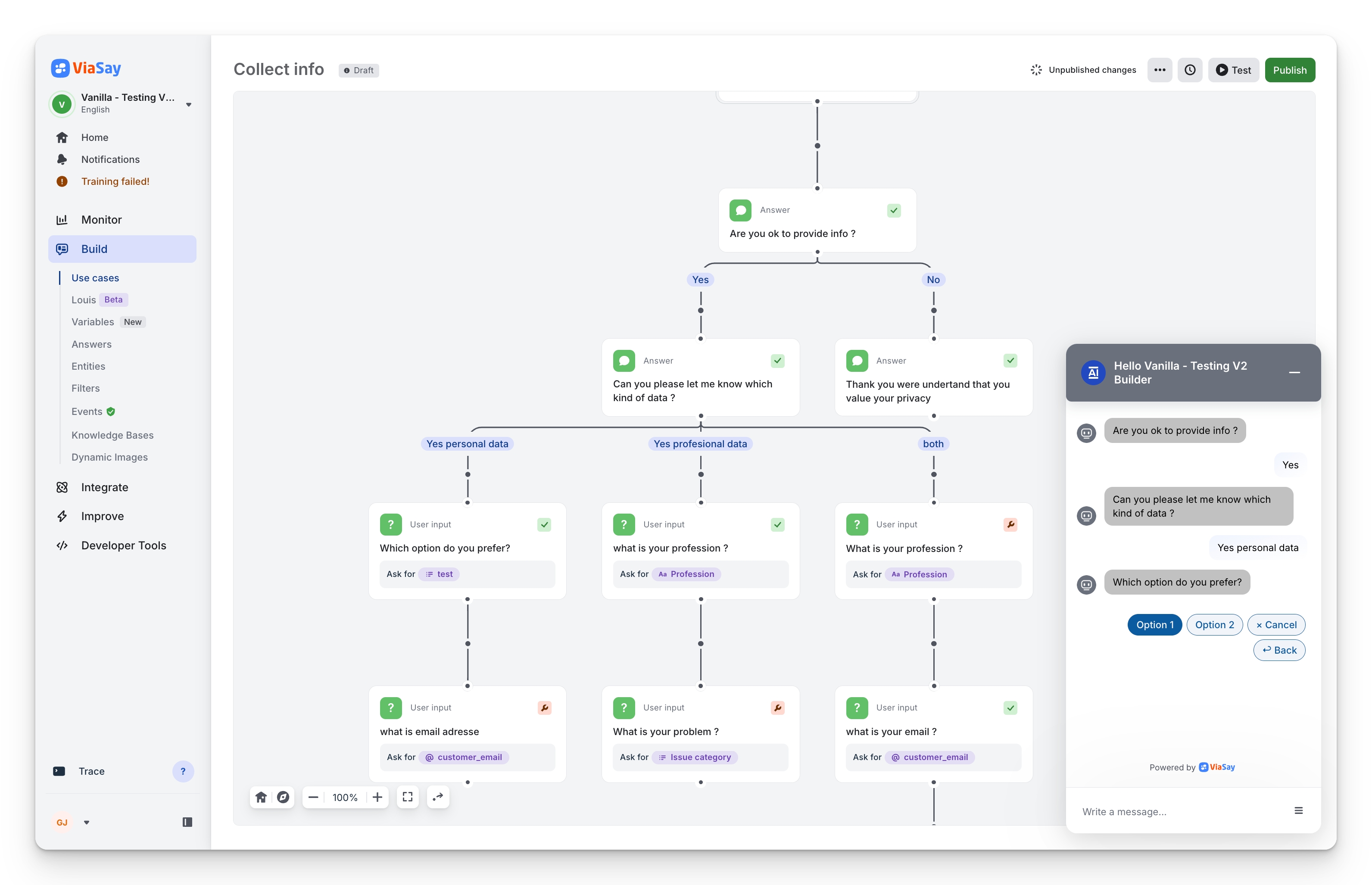Open Entities submenu item

(x=88, y=366)
